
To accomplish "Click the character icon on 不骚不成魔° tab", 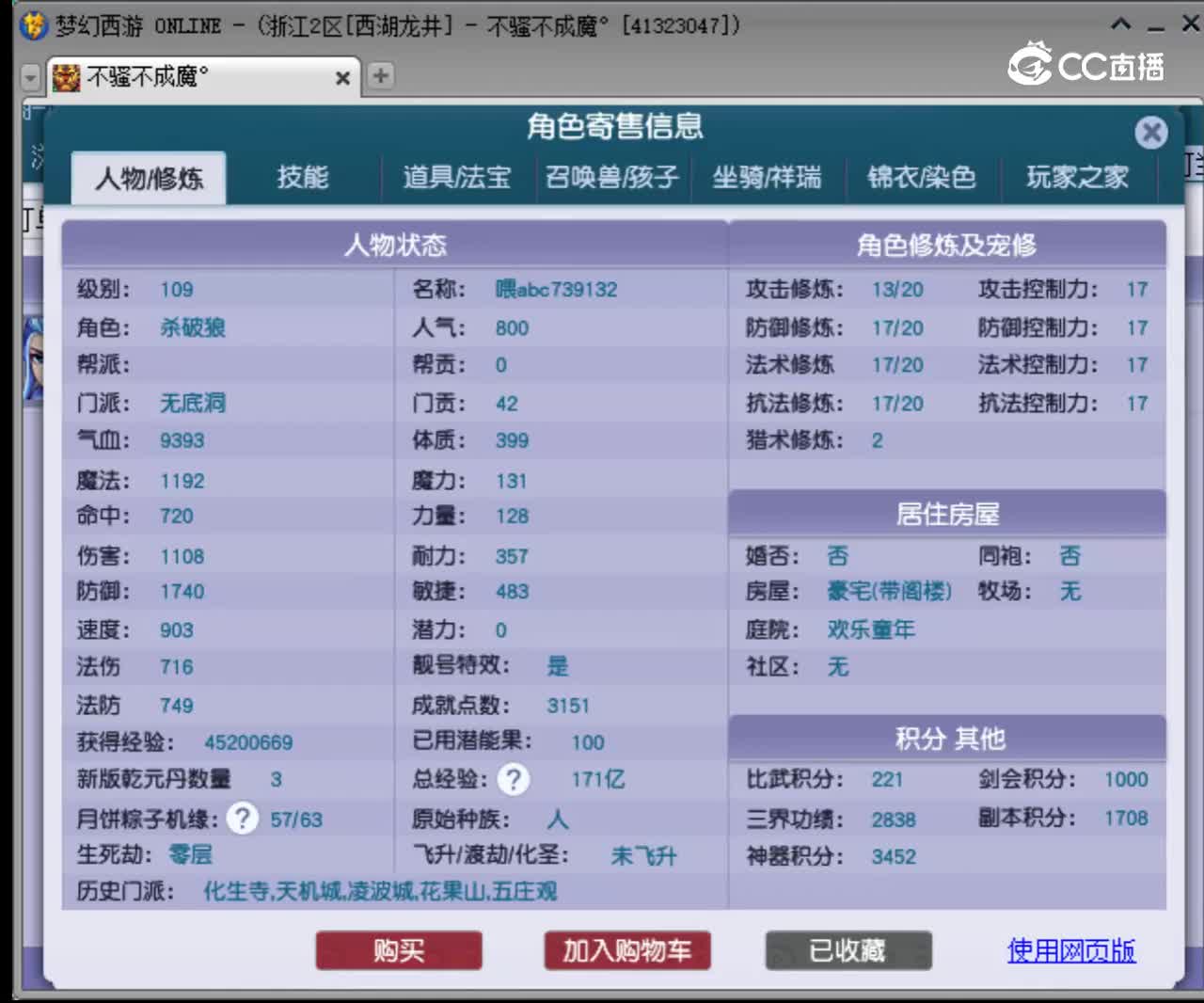I will pyautogui.click(x=66, y=77).
